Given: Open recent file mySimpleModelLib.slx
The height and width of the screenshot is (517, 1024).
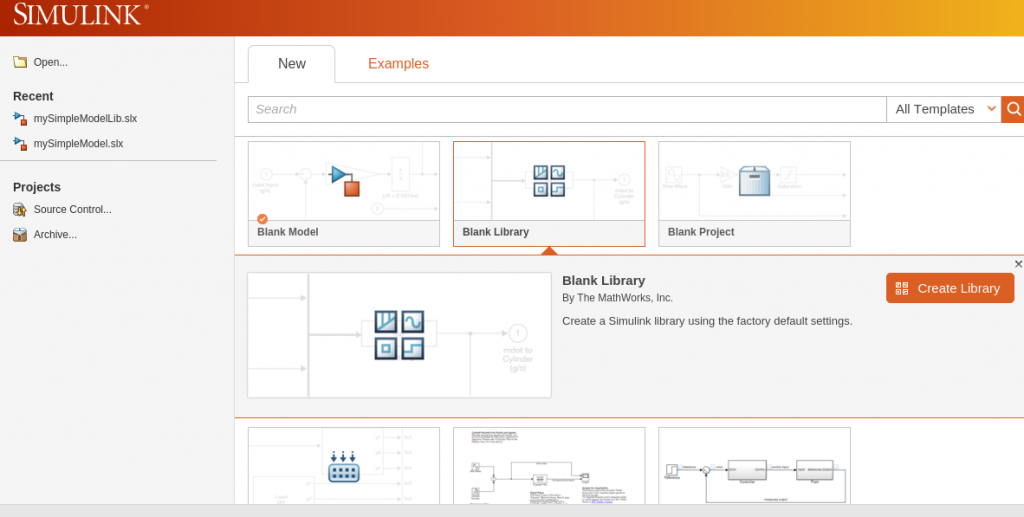Looking at the screenshot, I should click(x=85, y=118).
